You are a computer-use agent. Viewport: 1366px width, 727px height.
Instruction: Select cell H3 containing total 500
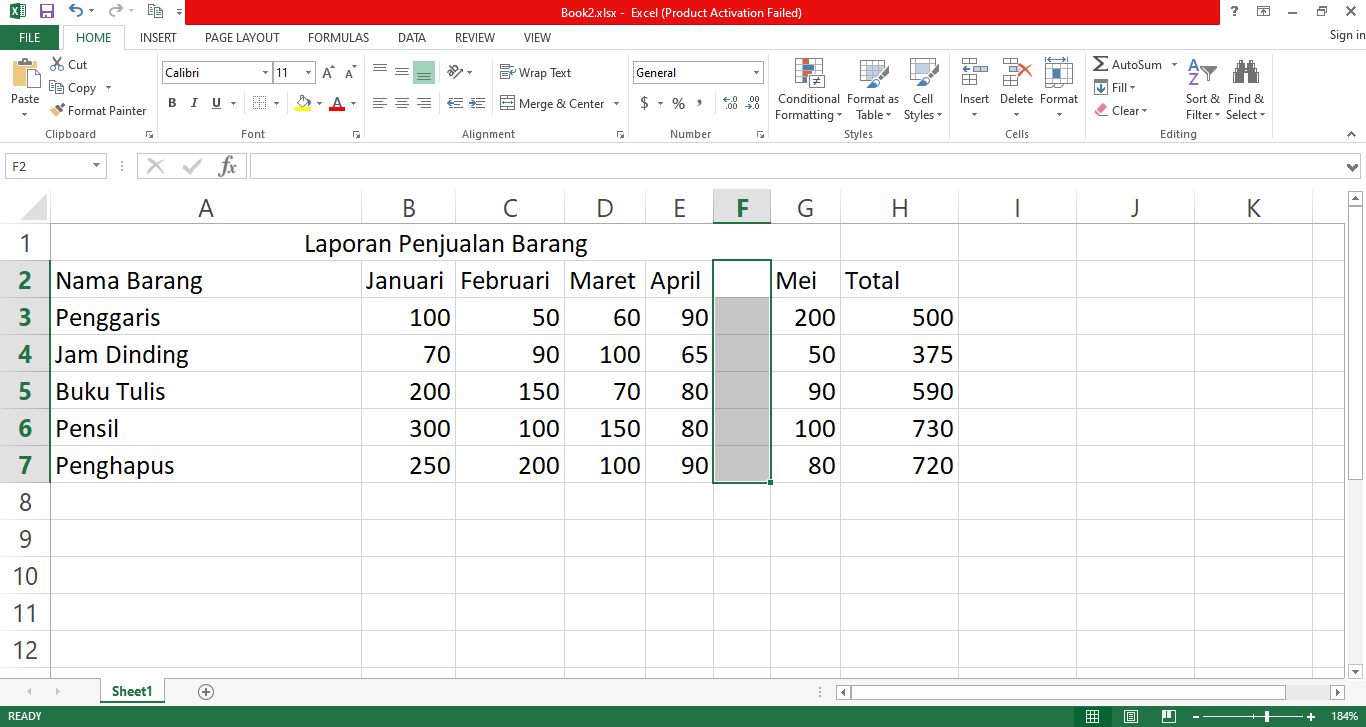(x=899, y=317)
